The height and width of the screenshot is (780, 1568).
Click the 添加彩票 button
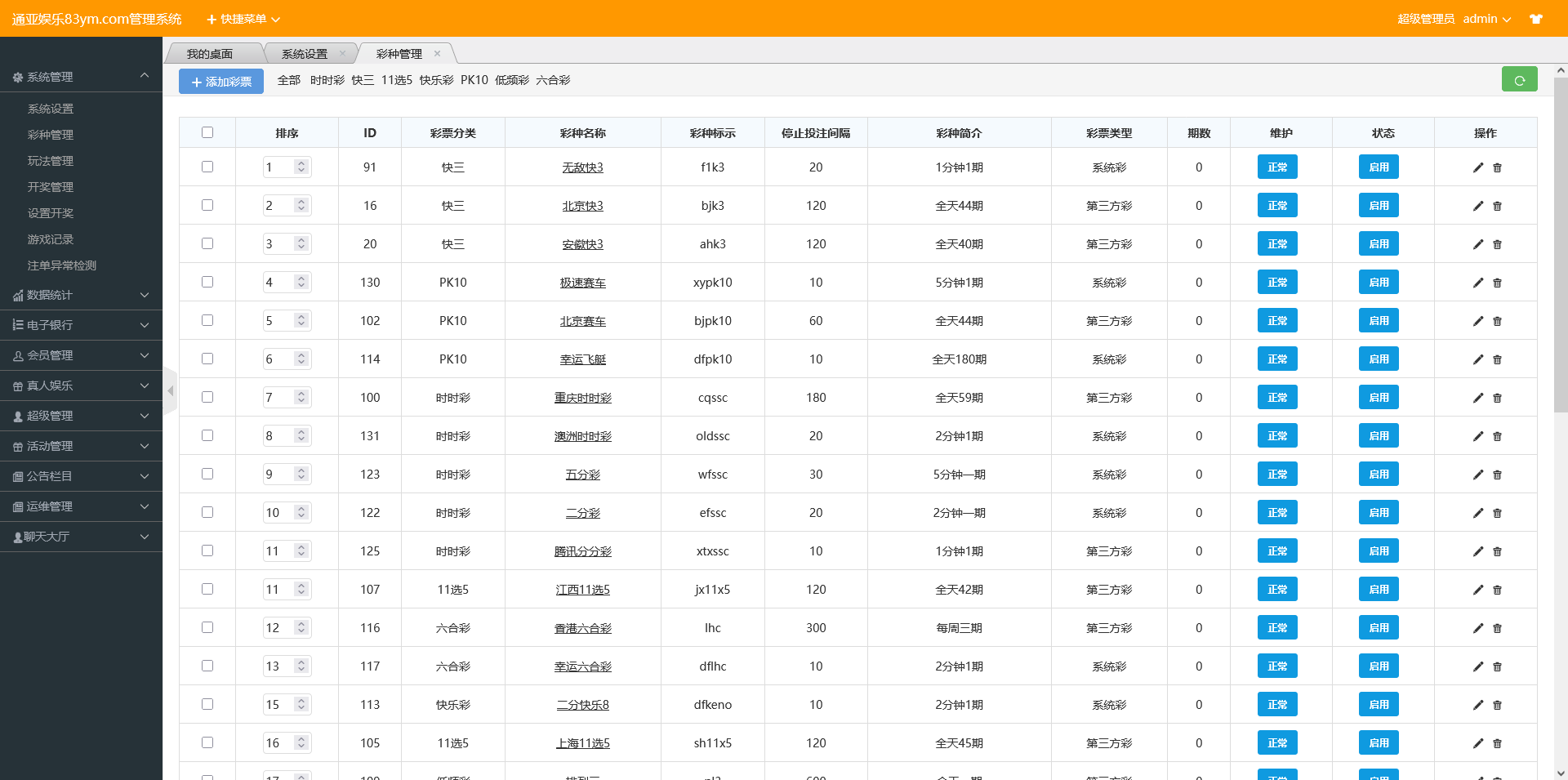(x=221, y=82)
